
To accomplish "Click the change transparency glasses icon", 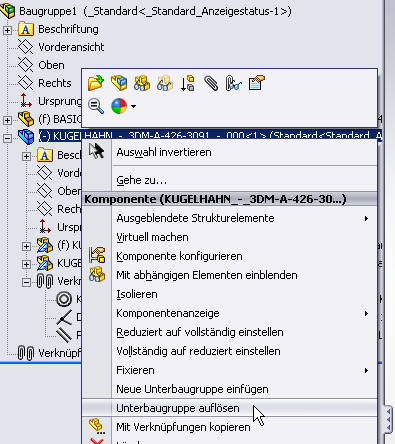I will click(x=165, y=83).
